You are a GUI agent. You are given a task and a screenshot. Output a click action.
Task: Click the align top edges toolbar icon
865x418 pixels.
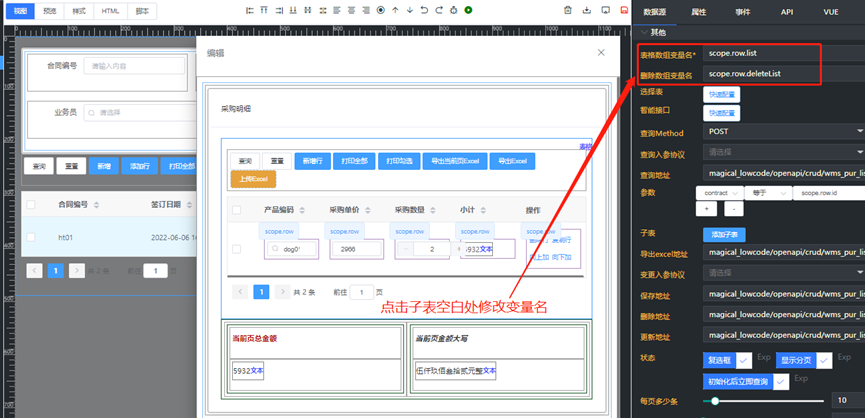coord(264,10)
